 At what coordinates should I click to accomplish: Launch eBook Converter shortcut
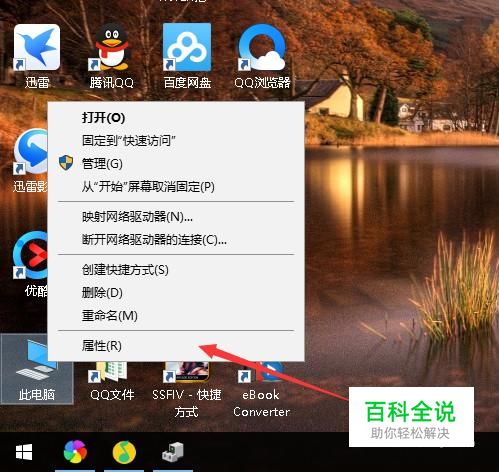tap(261, 390)
